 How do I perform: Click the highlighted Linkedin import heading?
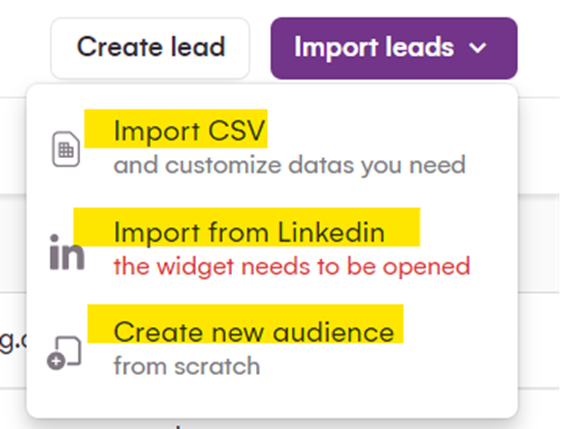[x=249, y=232]
